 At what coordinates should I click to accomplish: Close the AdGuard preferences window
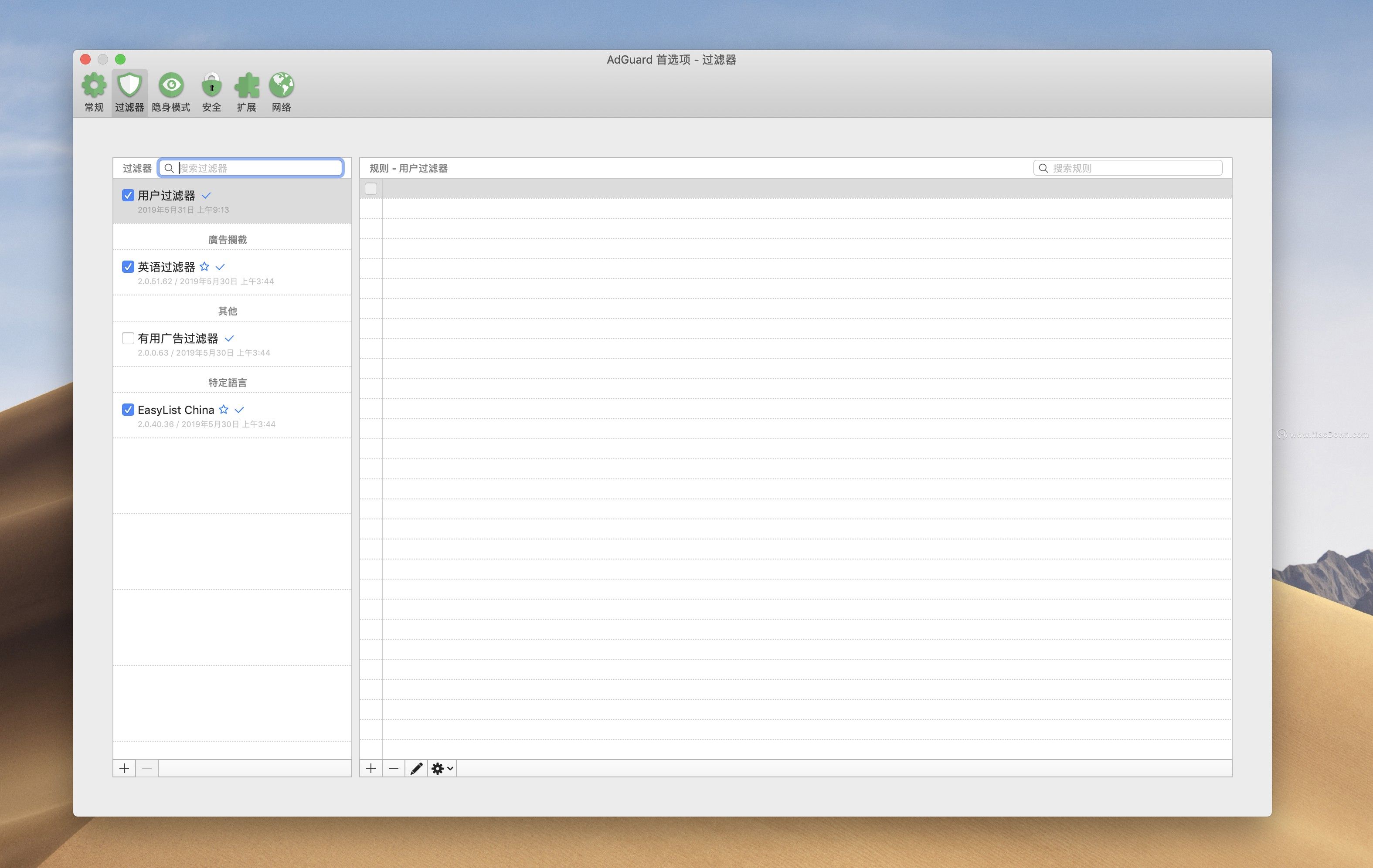click(85, 59)
